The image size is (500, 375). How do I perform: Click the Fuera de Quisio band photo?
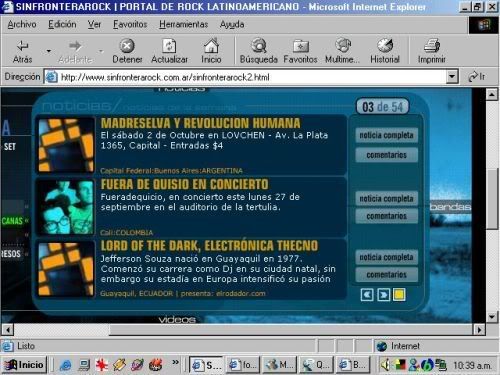tap(66, 207)
